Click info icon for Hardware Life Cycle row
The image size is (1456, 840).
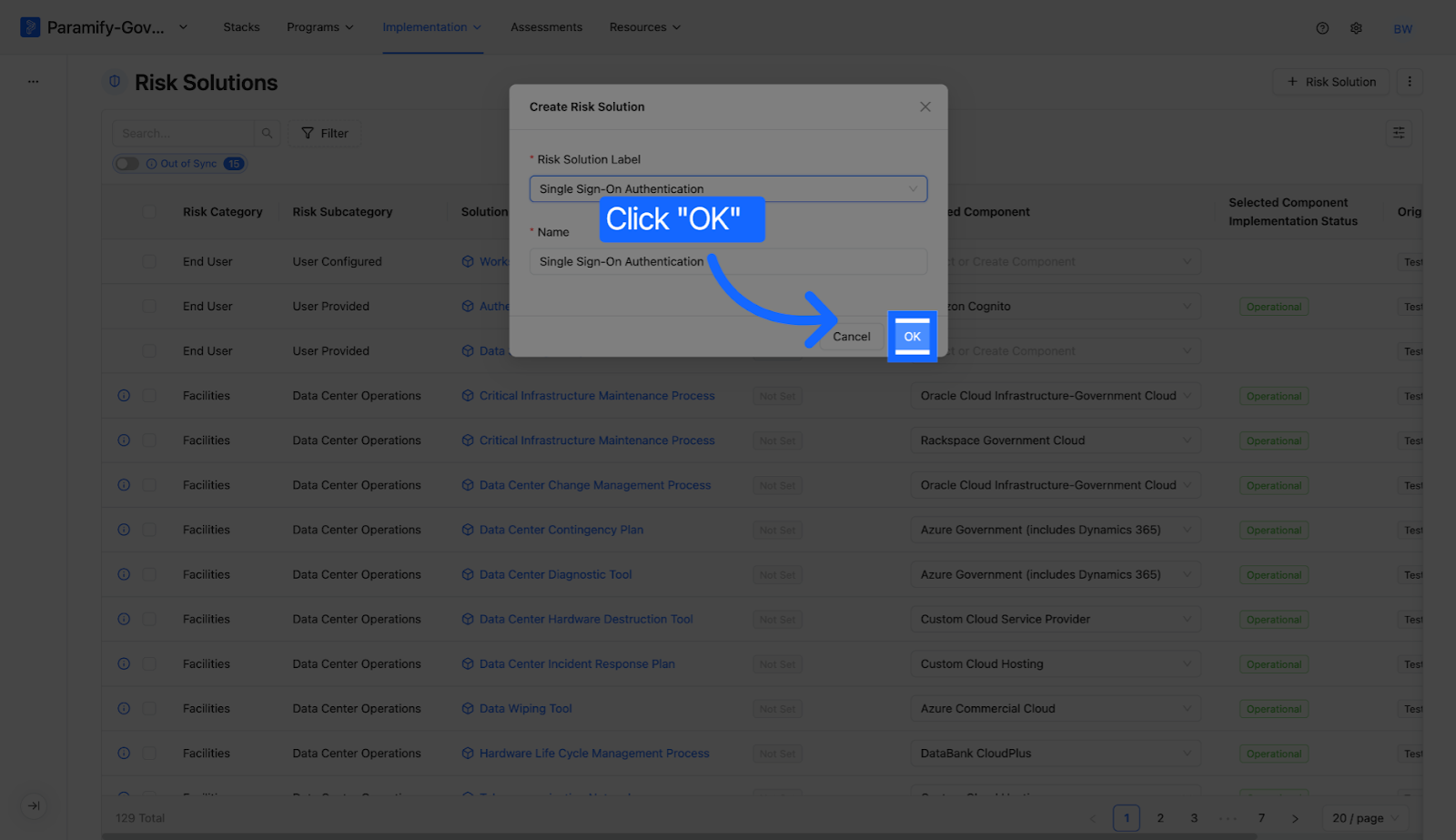[124, 753]
